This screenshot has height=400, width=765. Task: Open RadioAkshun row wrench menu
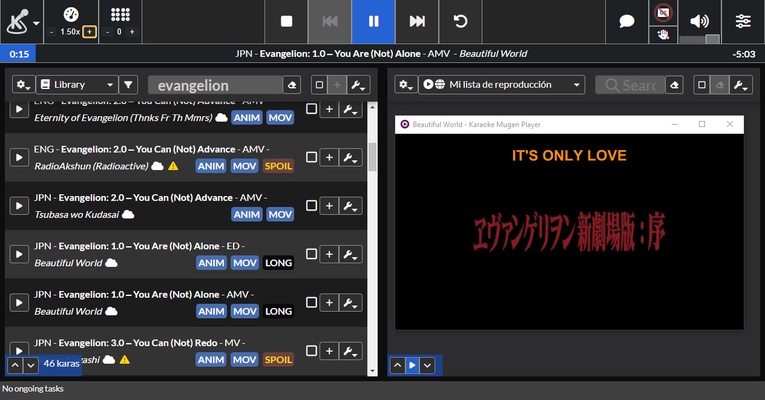pyautogui.click(x=350, y=158)
